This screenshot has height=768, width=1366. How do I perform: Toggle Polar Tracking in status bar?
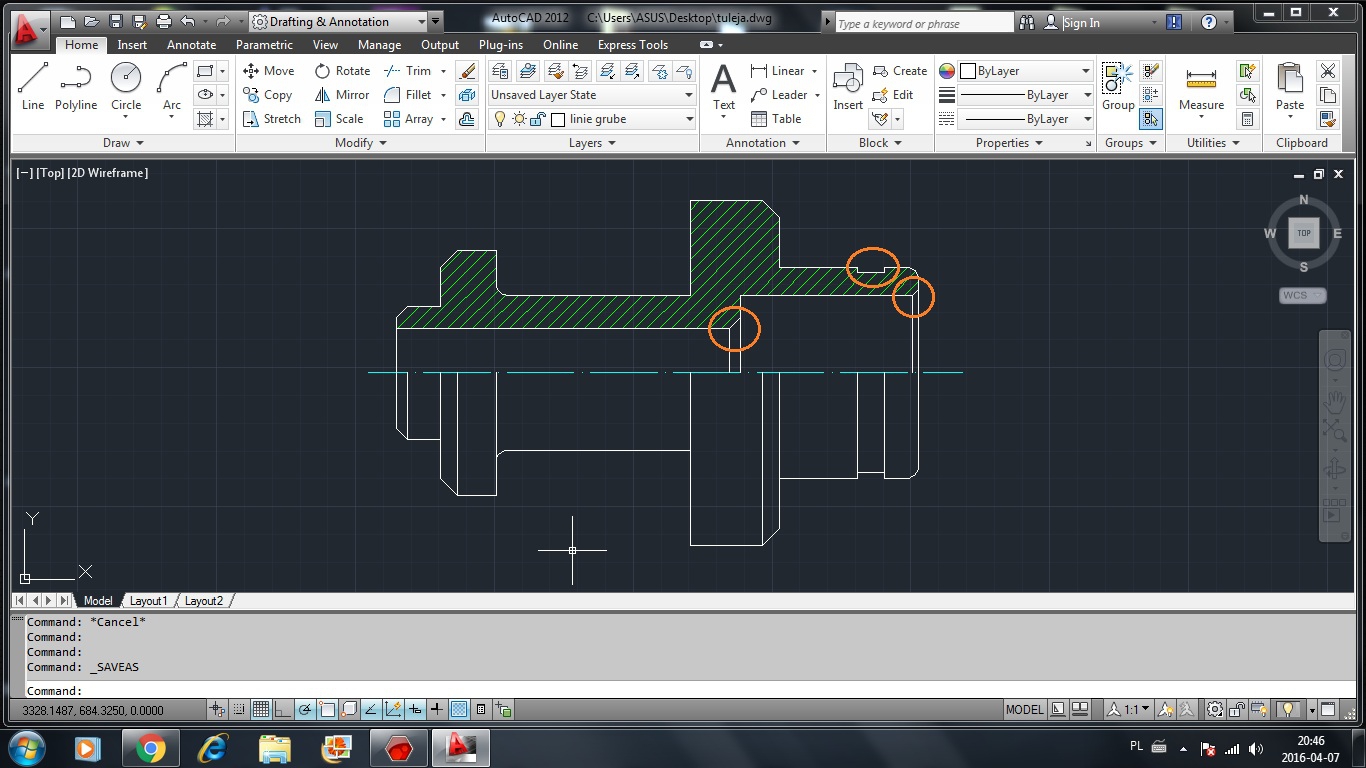point(305,710)
